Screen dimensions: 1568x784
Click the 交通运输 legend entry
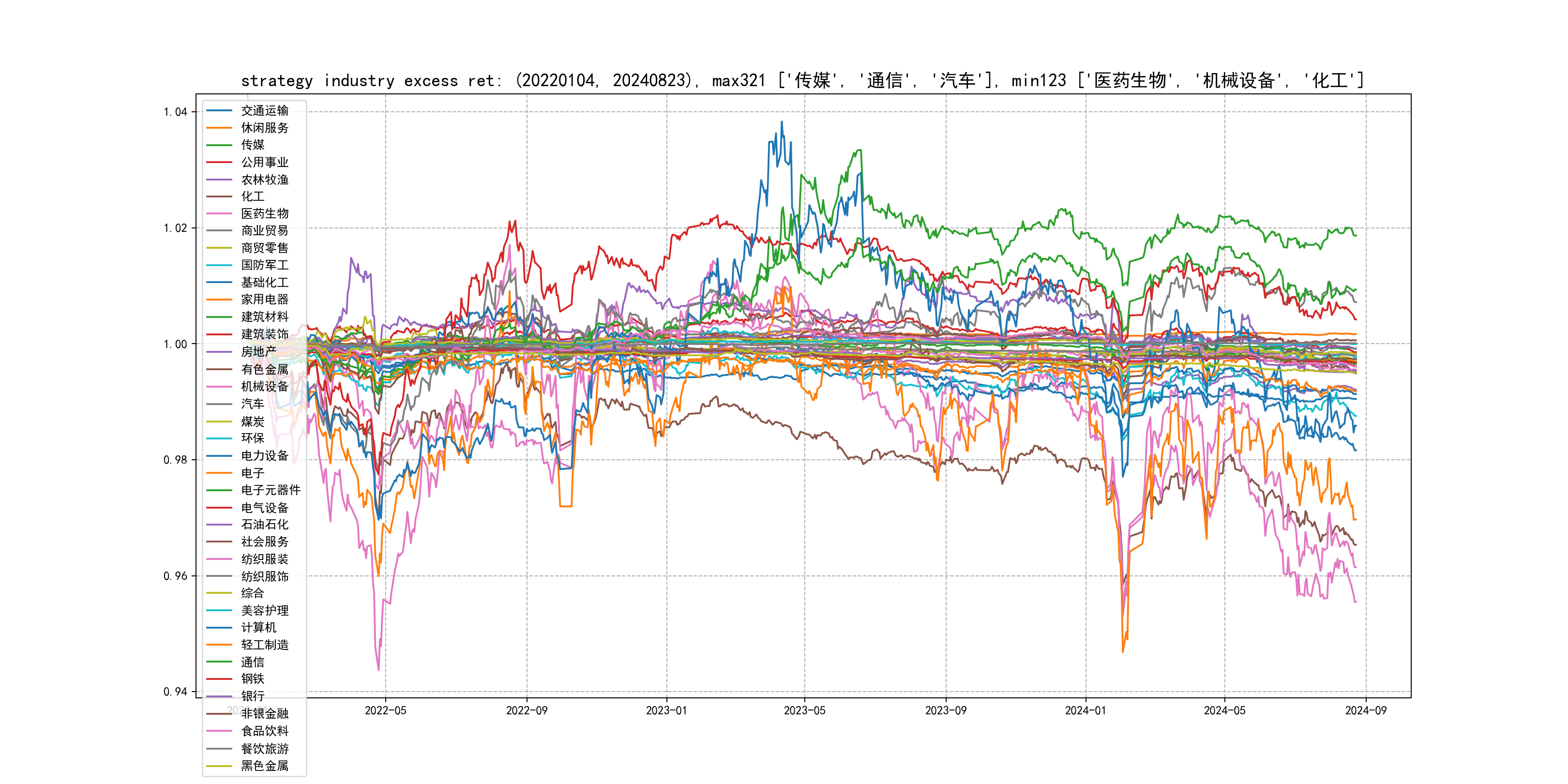click(264, 111)
